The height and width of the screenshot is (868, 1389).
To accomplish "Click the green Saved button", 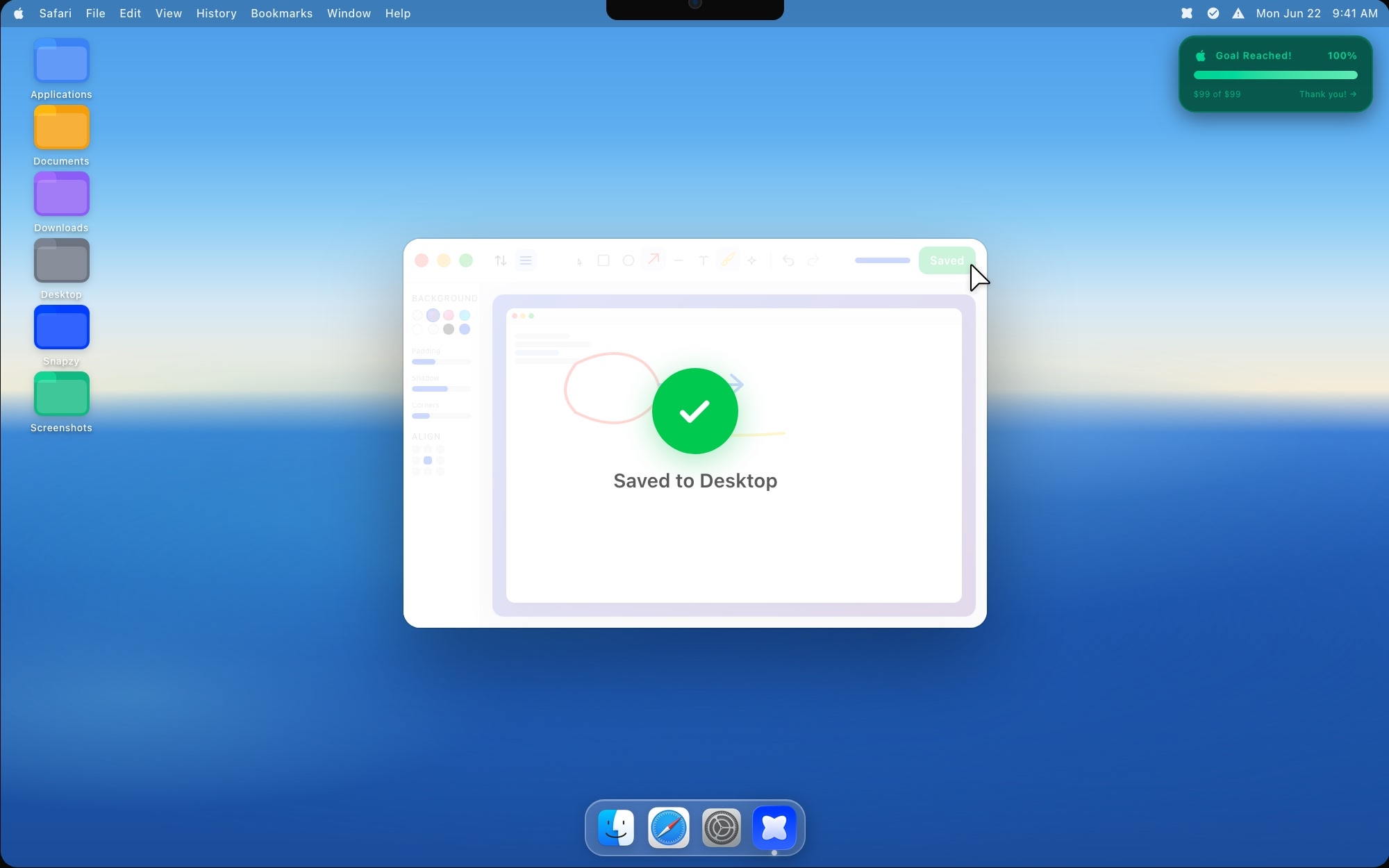I will [x=947, y=260].
